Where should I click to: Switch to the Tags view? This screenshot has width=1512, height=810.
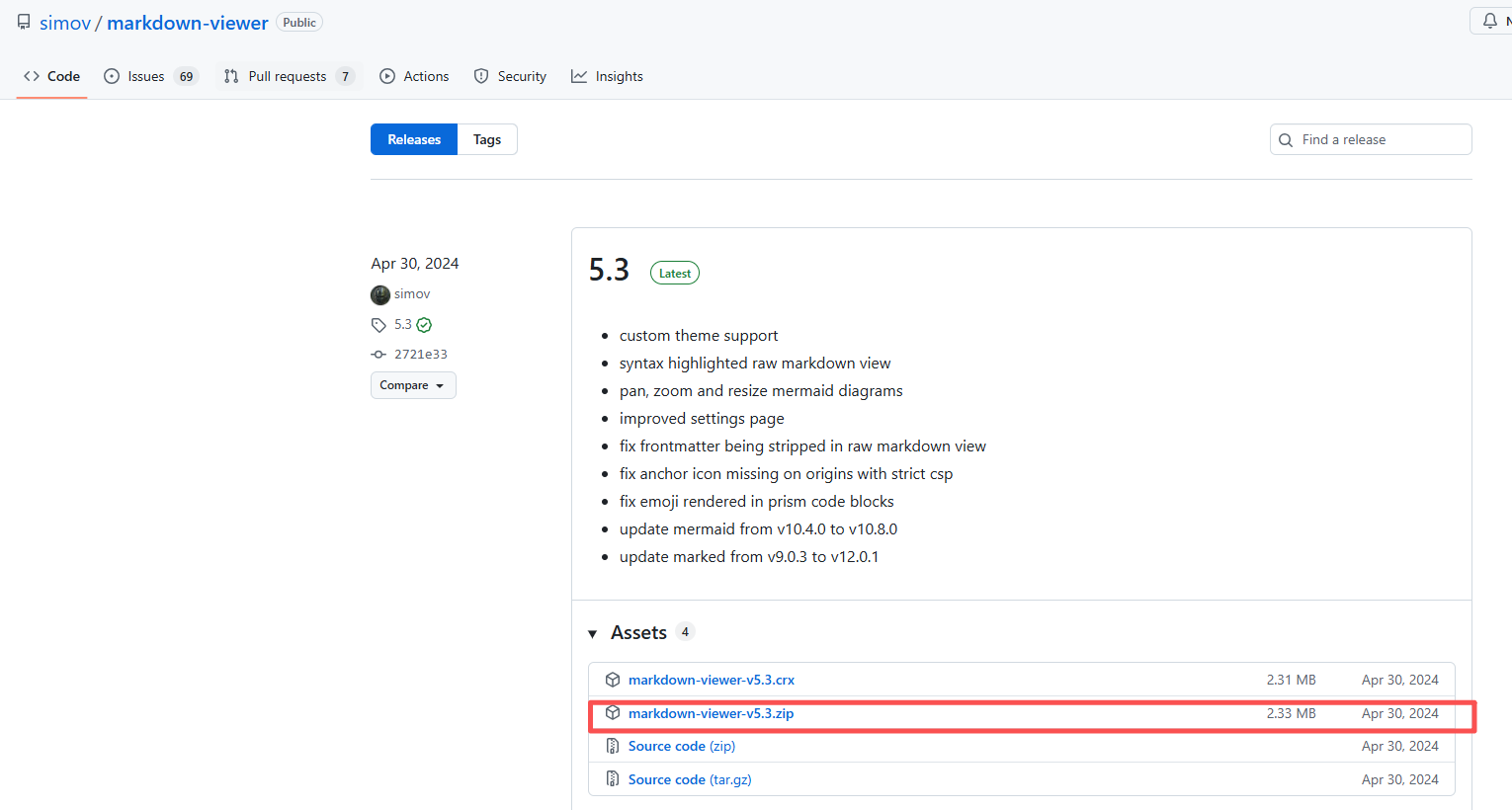coord(487,139)
